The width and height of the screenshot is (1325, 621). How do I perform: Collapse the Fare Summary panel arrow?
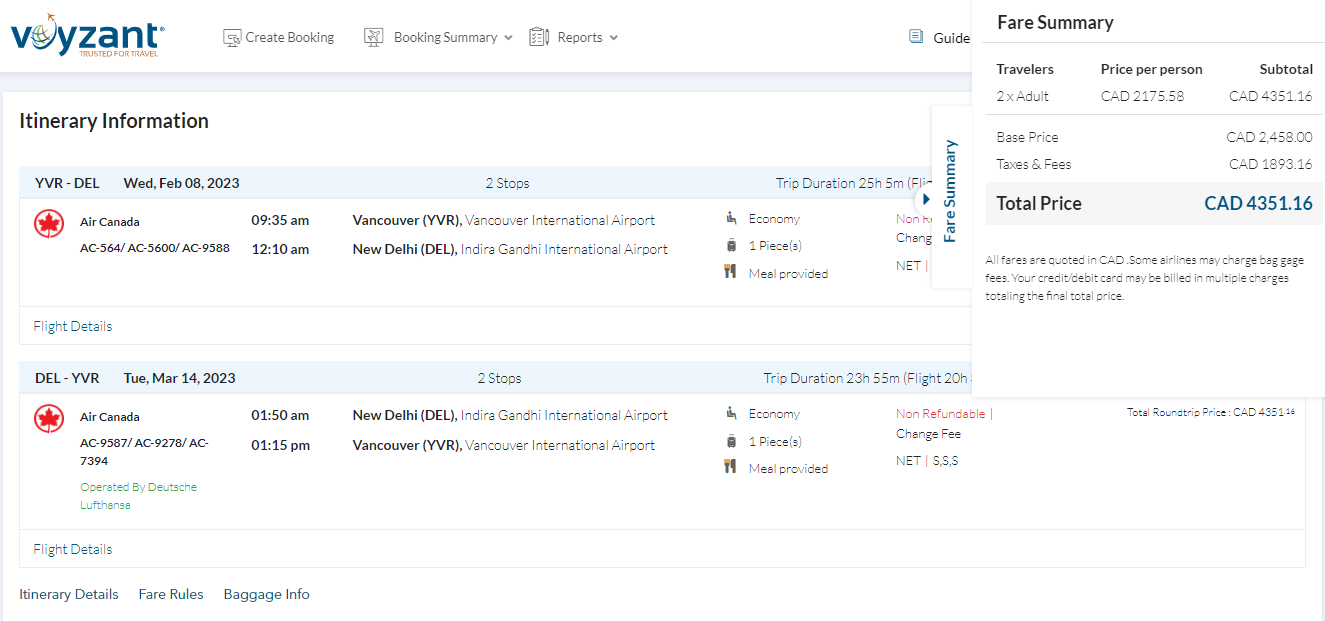[x=926, y=198]
